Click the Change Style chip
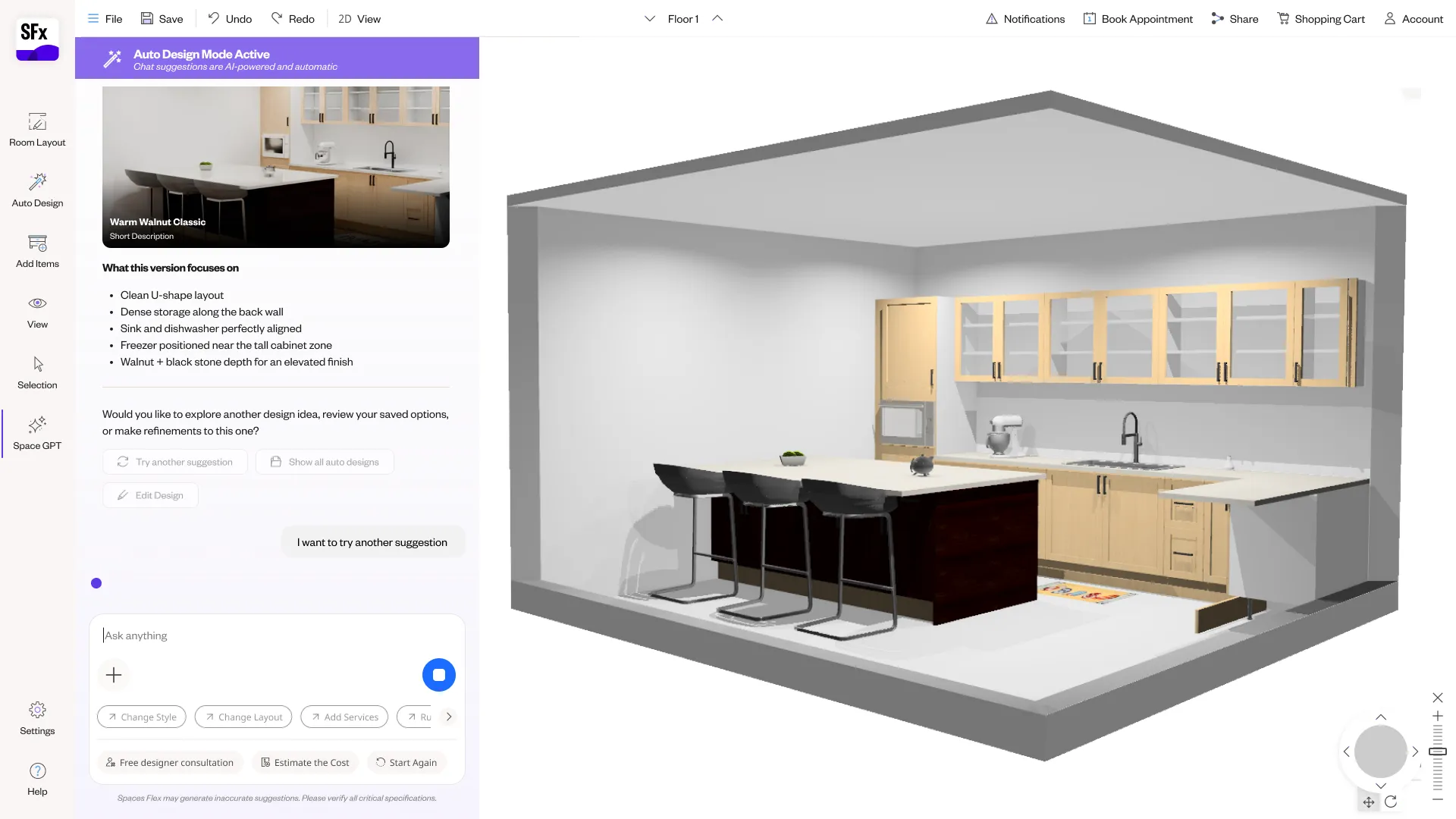Image resolution: width=1456 pixels, height=819 pixels. click(x=142, y=717)
